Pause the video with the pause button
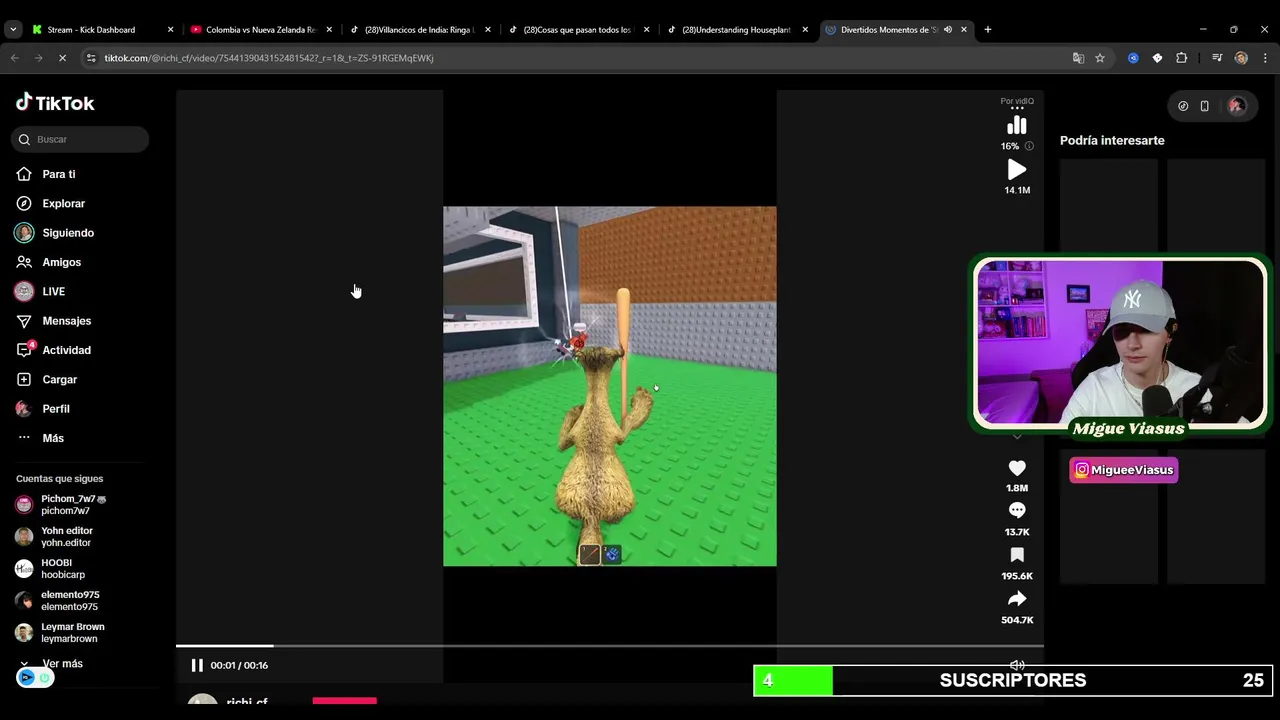 pos(197,665)
